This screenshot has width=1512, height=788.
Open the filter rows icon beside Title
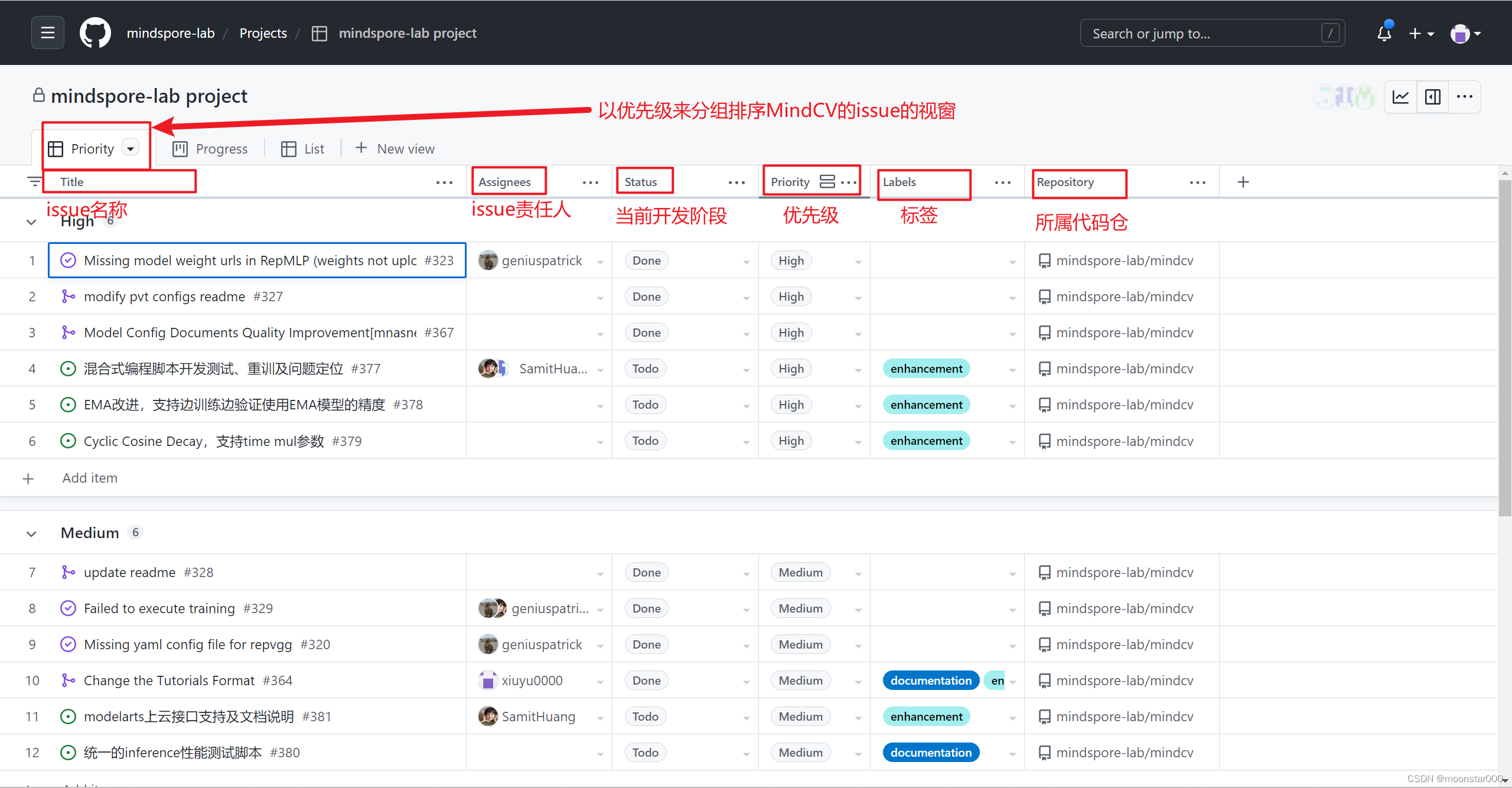pyautogui.click(x=34, y=181)
